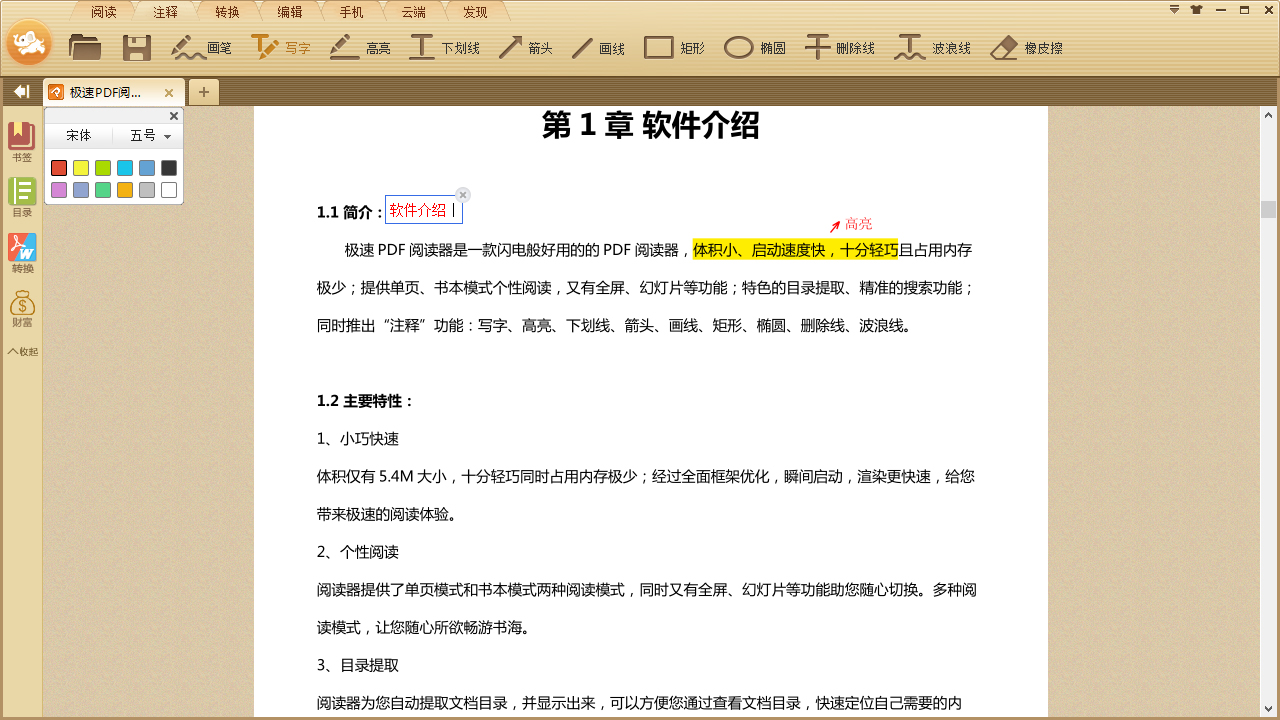Open a new document tab with plus button
The height and width of the screenshot is (720, 1280).
(204, 91)
